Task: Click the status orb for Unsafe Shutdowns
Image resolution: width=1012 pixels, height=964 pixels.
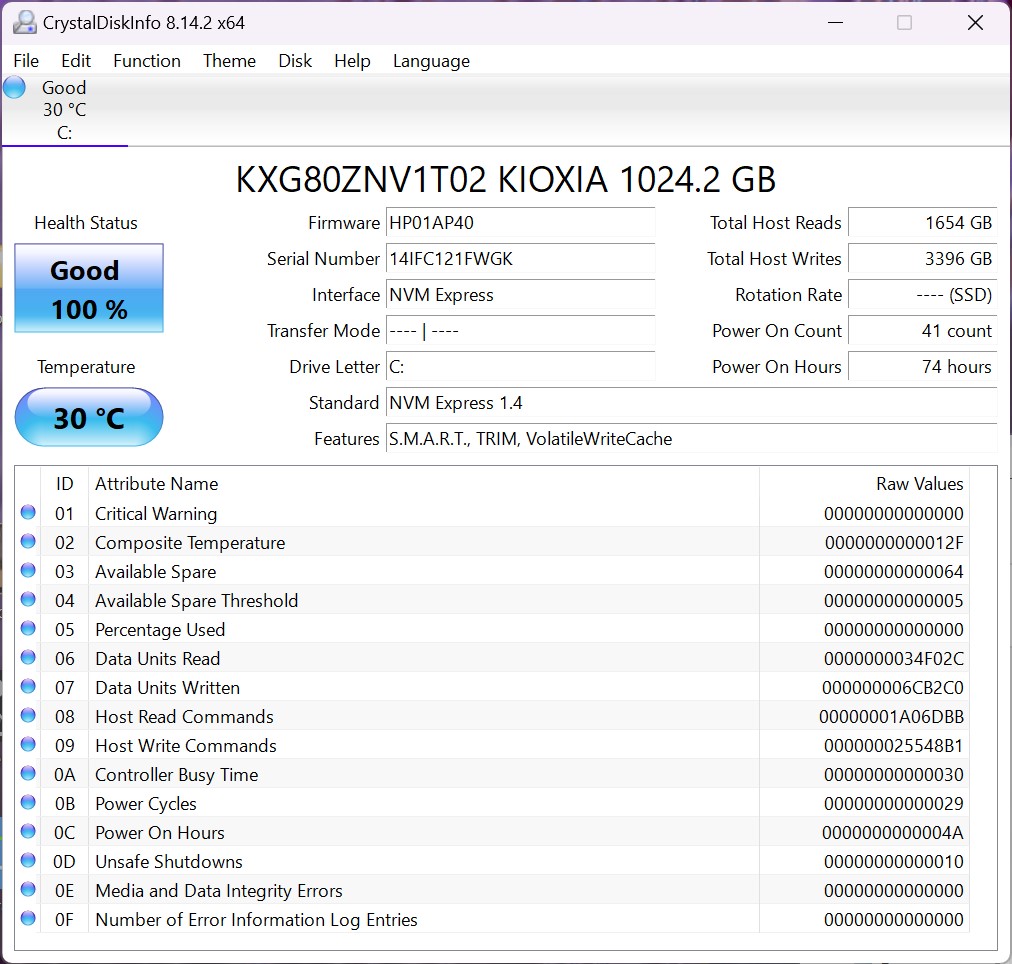Action: click(x=28, y=861)
